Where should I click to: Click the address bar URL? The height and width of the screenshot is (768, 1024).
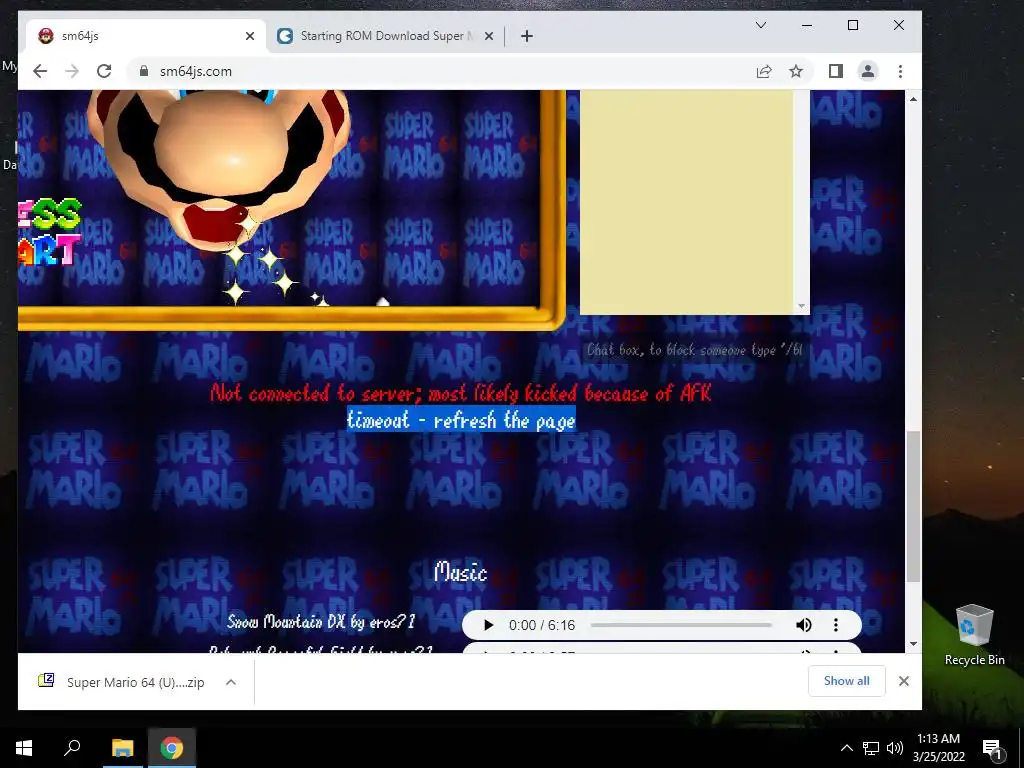196,71
